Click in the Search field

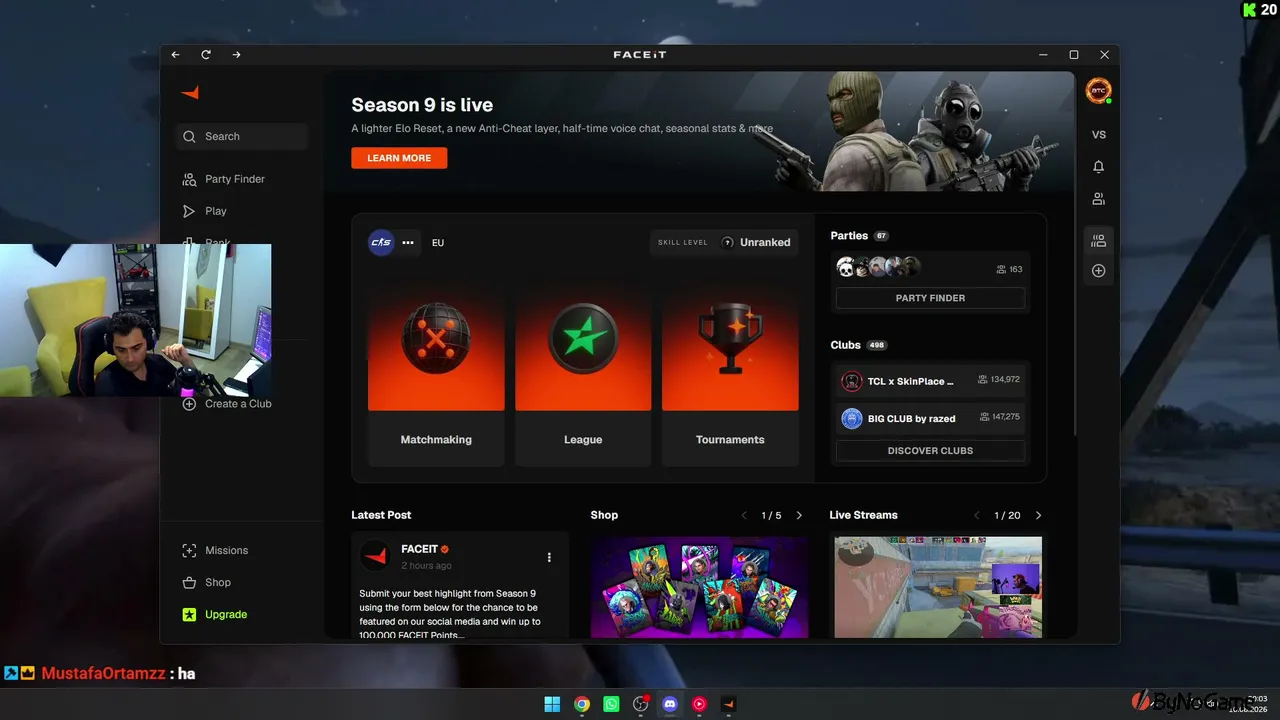pyautogui.click(x=241, y=137)
